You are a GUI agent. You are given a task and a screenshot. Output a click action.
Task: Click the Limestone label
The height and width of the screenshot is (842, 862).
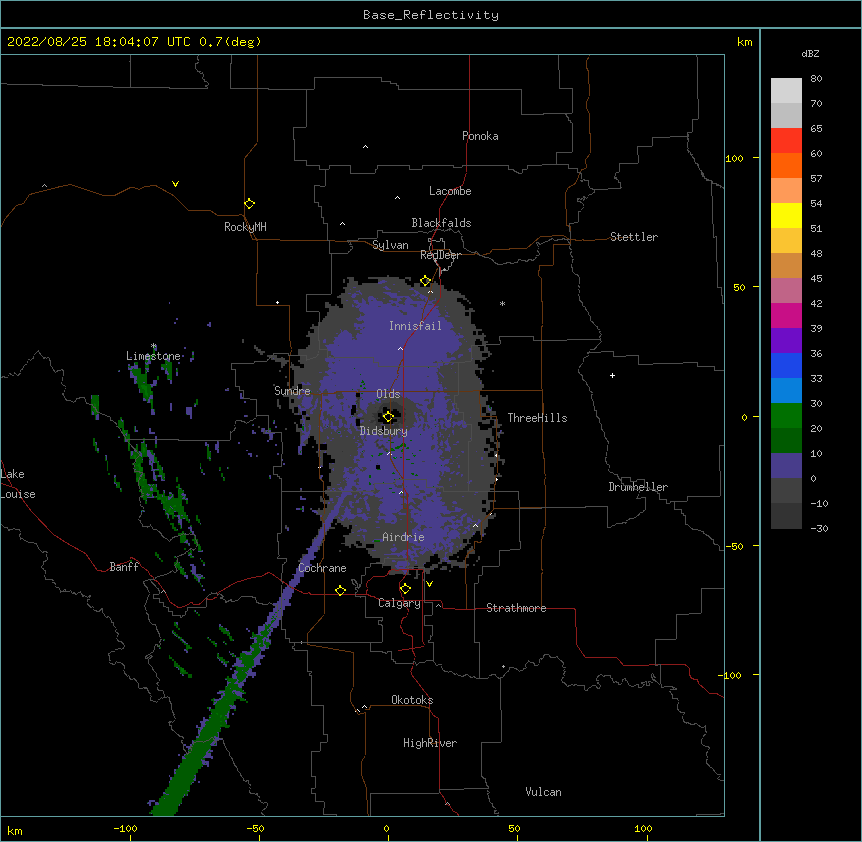153,356
